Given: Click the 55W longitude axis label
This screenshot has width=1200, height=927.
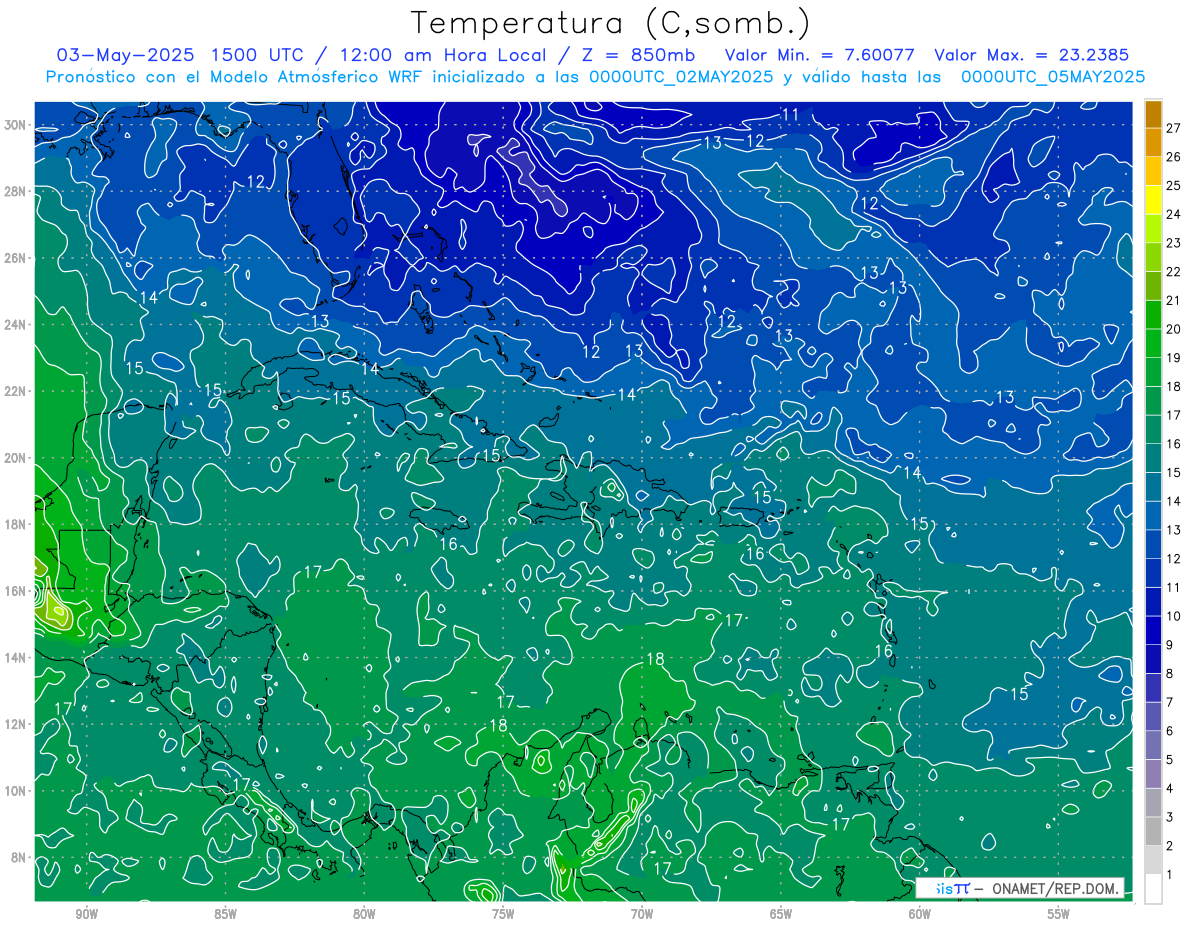Looking at the screenshot, I should (x=1059, y=914).
